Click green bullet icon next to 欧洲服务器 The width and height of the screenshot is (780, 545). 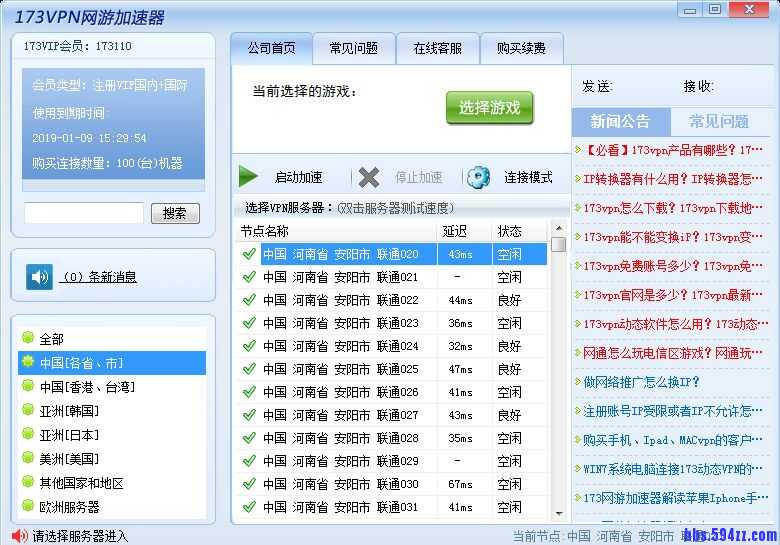[28, 507]
